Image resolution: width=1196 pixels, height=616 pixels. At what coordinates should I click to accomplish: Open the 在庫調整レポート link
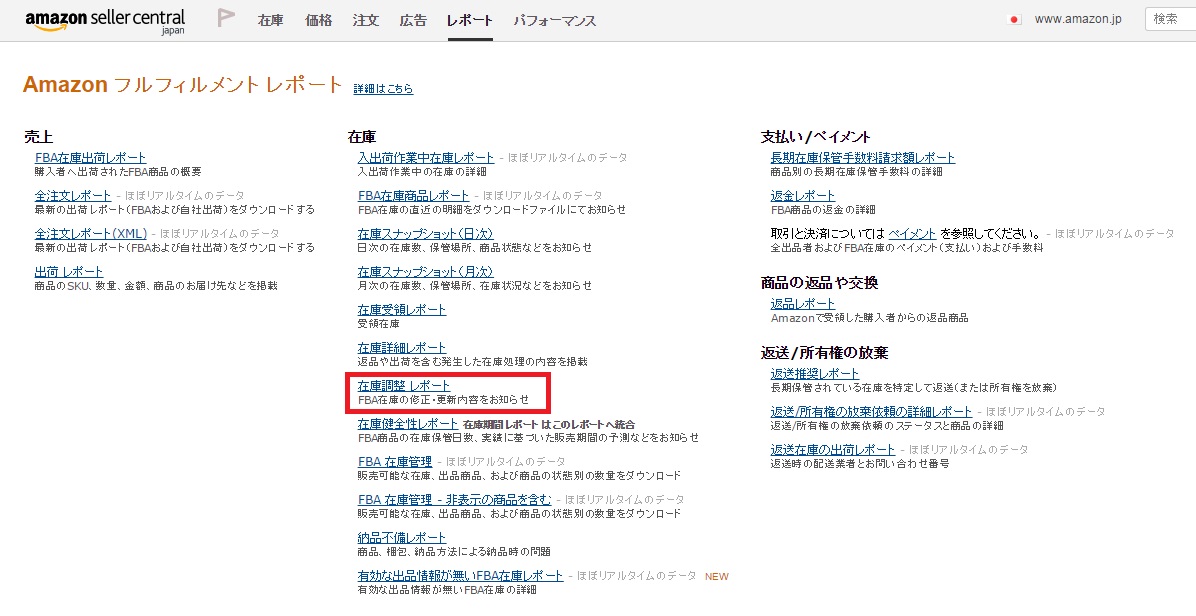(x=404, y=387)
